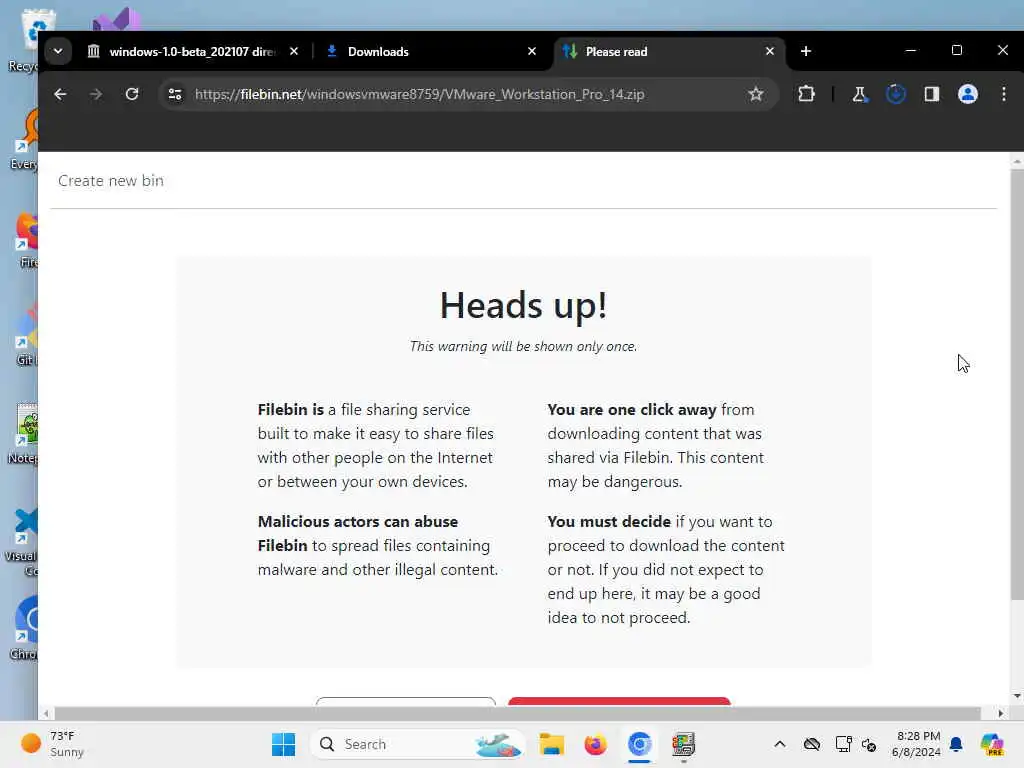Screen dimensions: 1024x768
Task: Open the Chrome profile avatar
Action: (967, 94)
